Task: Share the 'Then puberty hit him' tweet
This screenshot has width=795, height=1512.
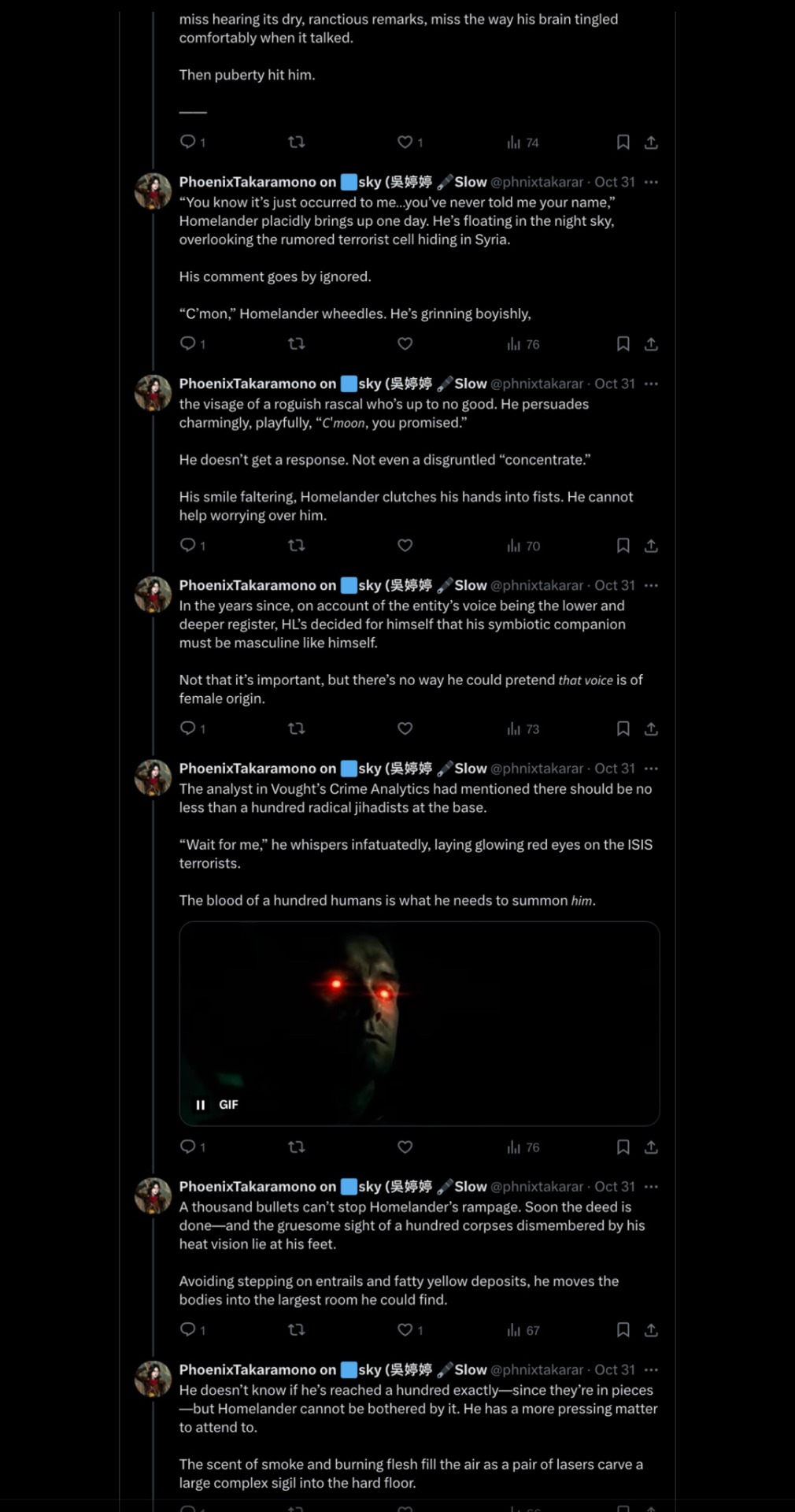Action: coord(651,142)
